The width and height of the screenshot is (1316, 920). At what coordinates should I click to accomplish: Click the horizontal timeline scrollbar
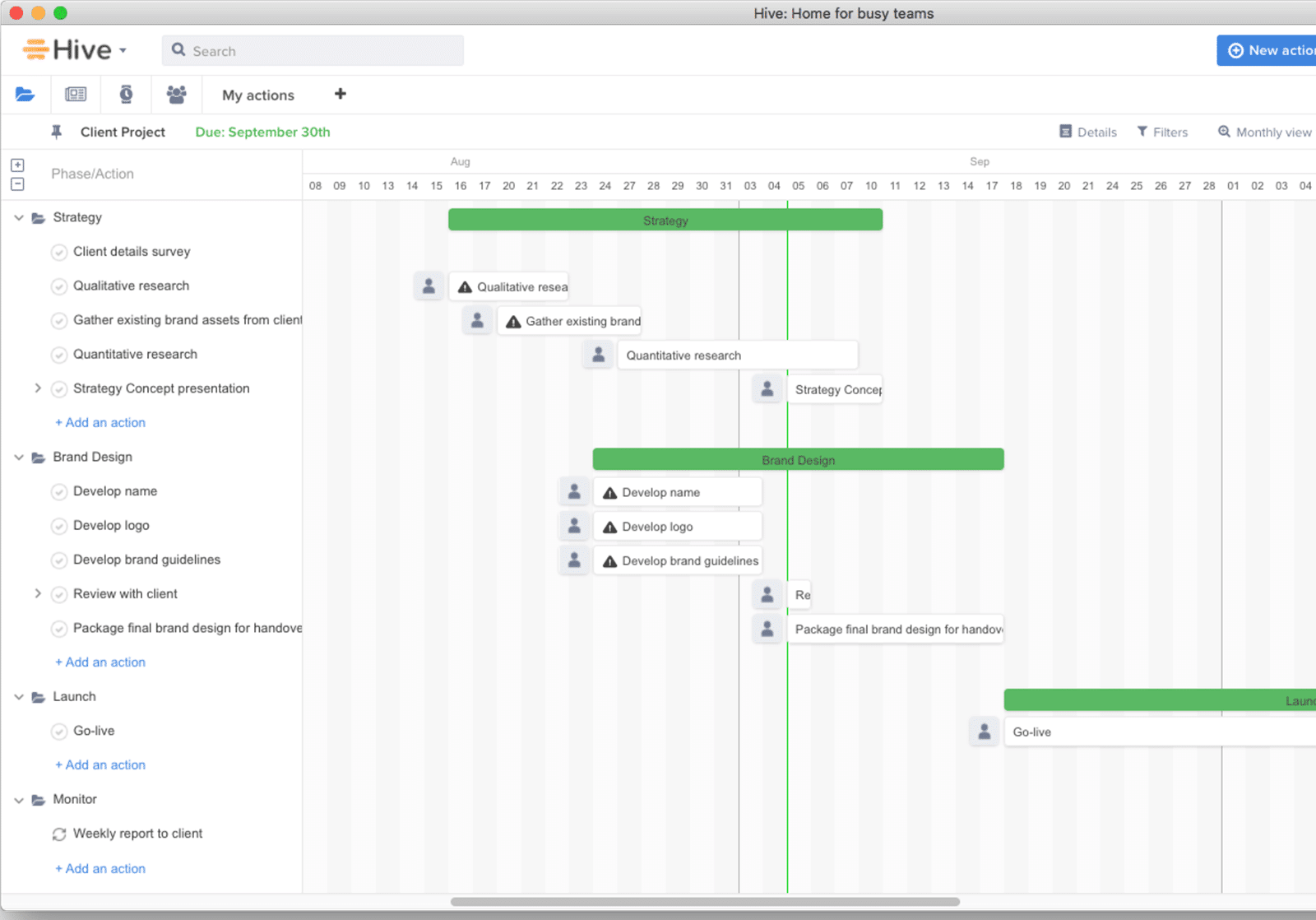pos(705,902)
